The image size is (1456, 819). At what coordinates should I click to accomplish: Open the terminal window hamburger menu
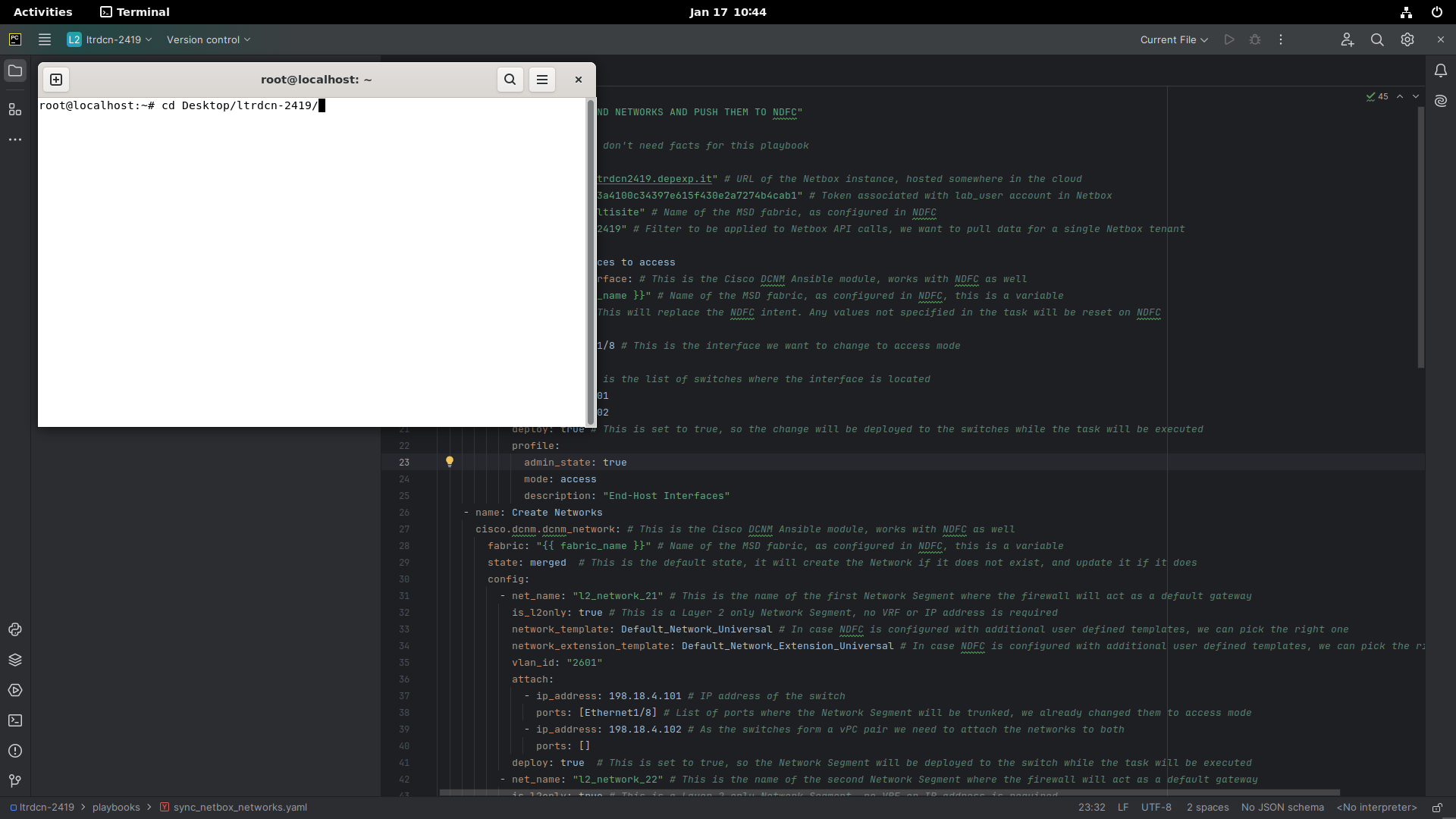pos(542,80)
